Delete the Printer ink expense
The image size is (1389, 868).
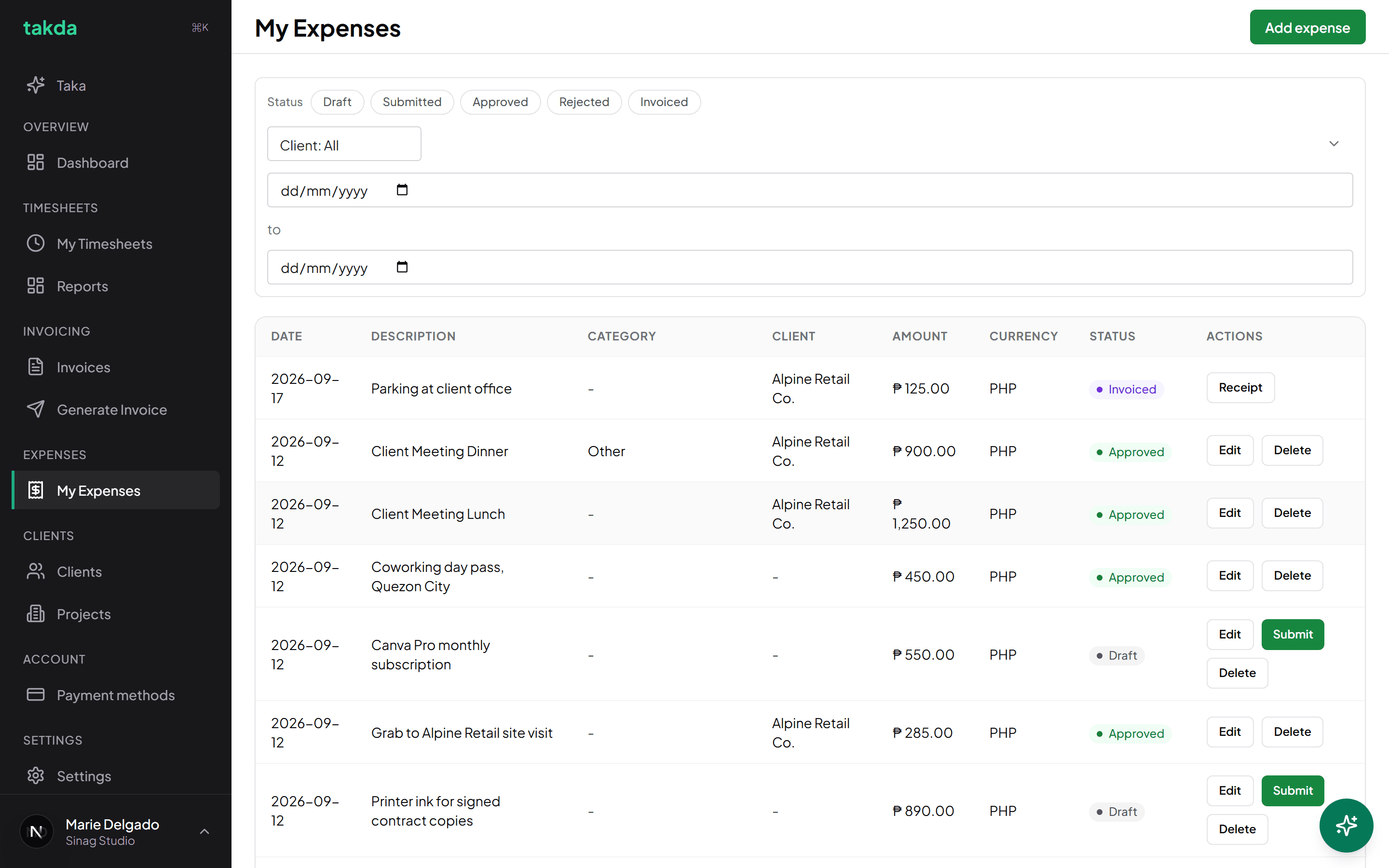(1237, 829)
